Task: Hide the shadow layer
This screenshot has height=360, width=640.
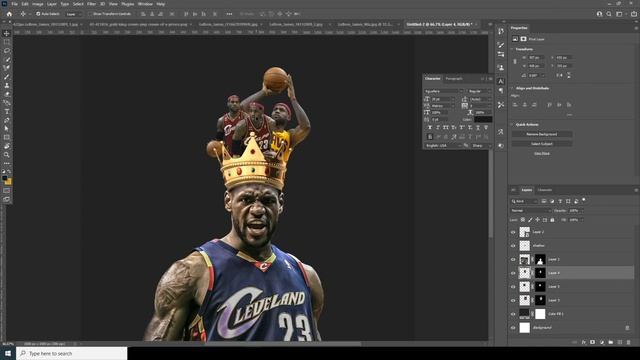Action: point(513,246)
